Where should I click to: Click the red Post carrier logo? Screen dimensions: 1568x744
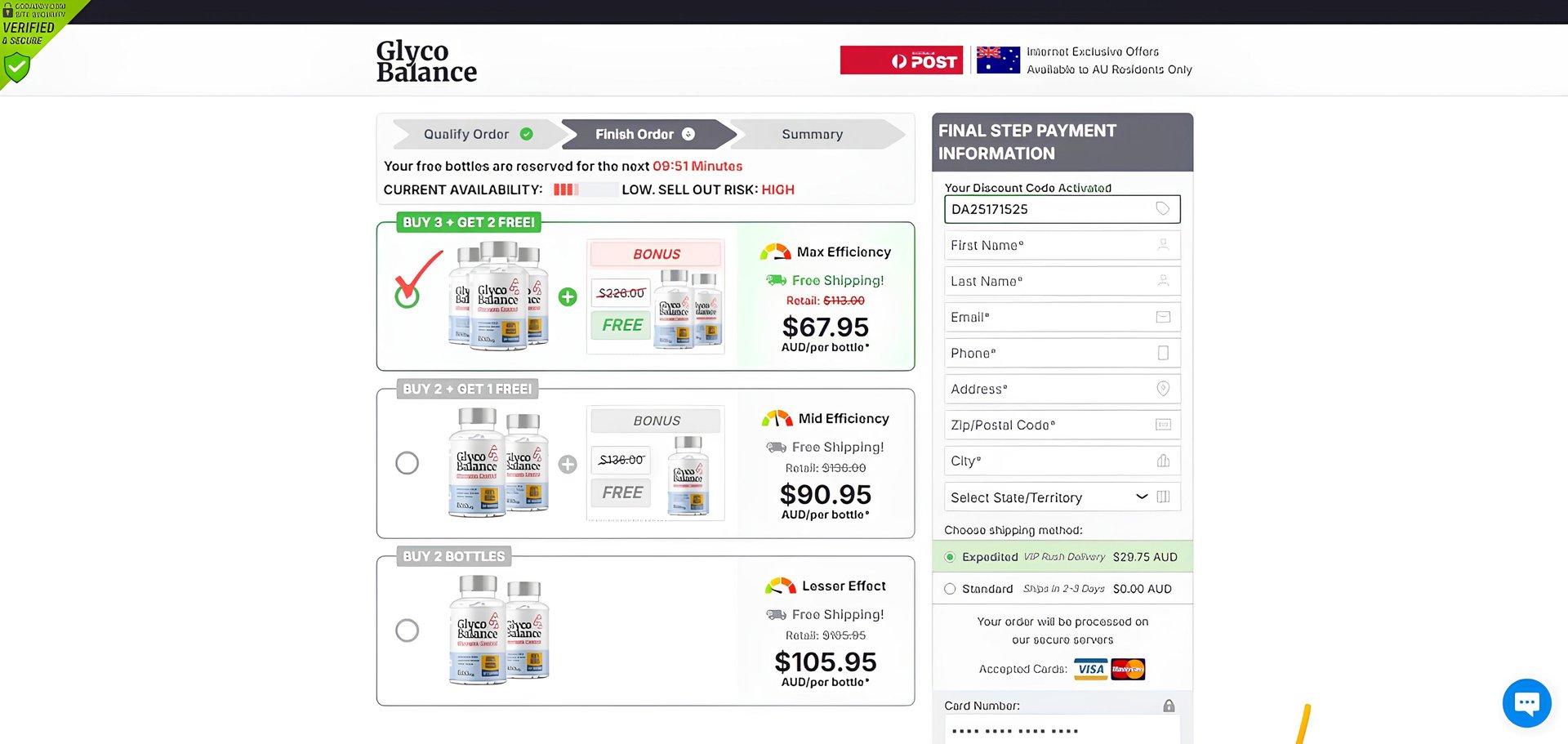coord(902,60)
